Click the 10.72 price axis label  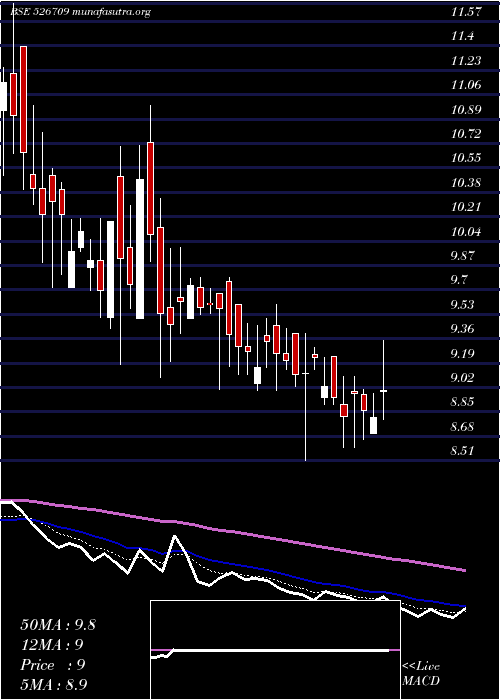466,133
